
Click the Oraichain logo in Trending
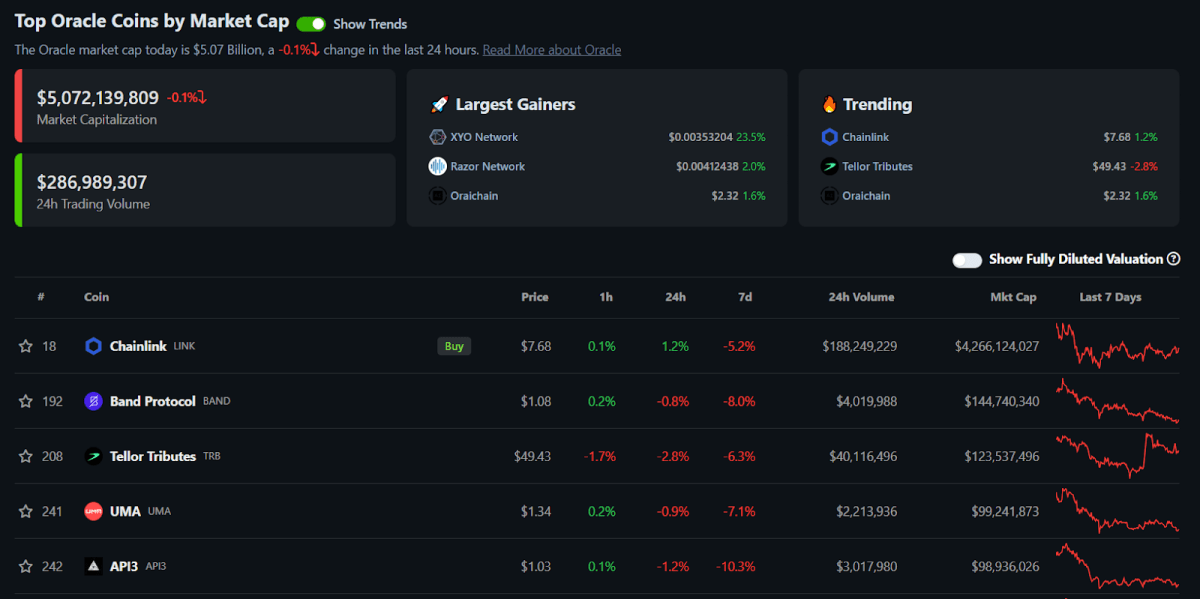click(829, 196)
